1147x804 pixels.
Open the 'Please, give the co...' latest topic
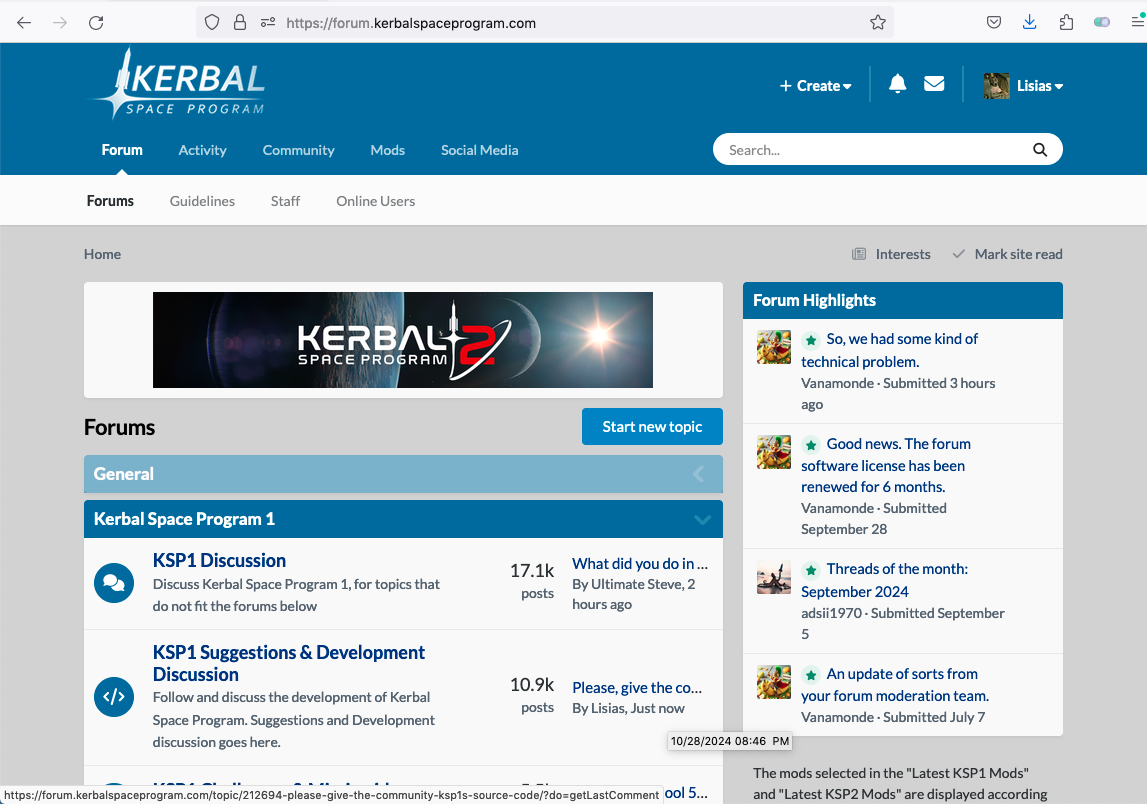[x=637, y=688]
